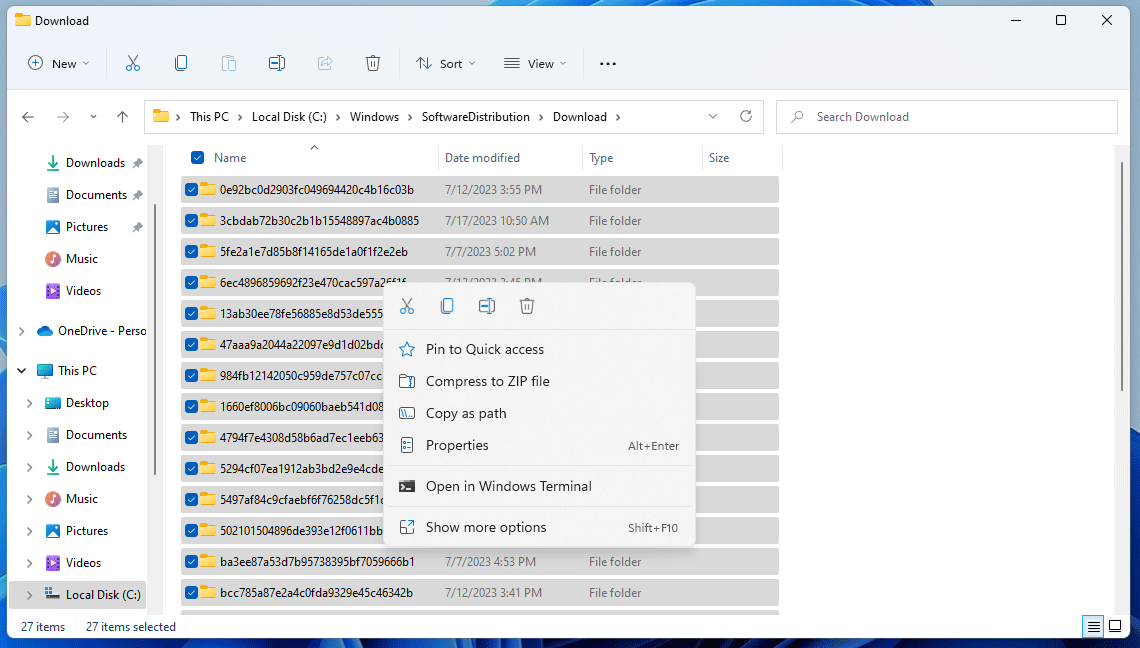Expand the OneDrive - Personal tree node
Viewport: 1140px width, 648px height.
pyautogui.click(x=22, y=331)
